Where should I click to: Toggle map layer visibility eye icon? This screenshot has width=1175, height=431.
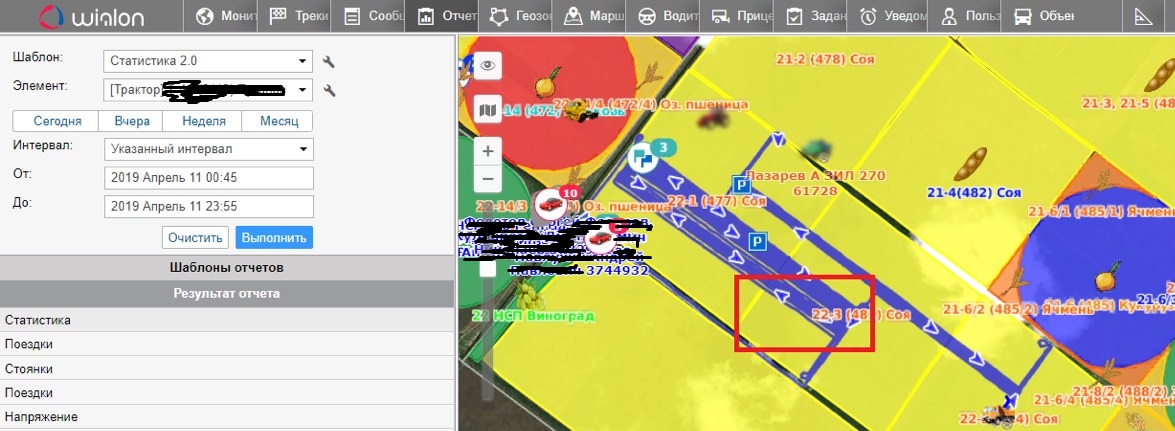click(x=487, y=66)
